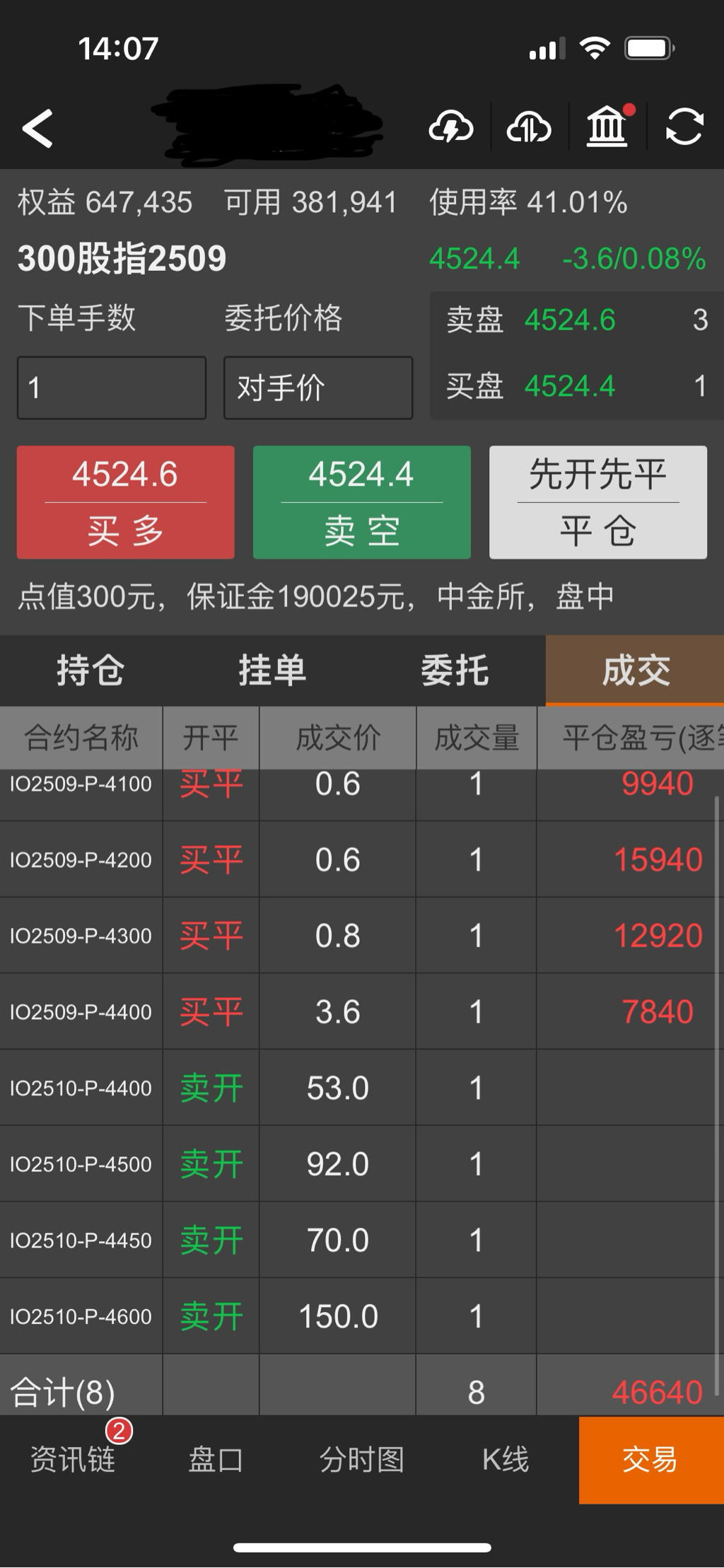Viewport: 724px width, 1568px height.
Task: Tap the 300股指2509 contract name
Action: point(122,258)
